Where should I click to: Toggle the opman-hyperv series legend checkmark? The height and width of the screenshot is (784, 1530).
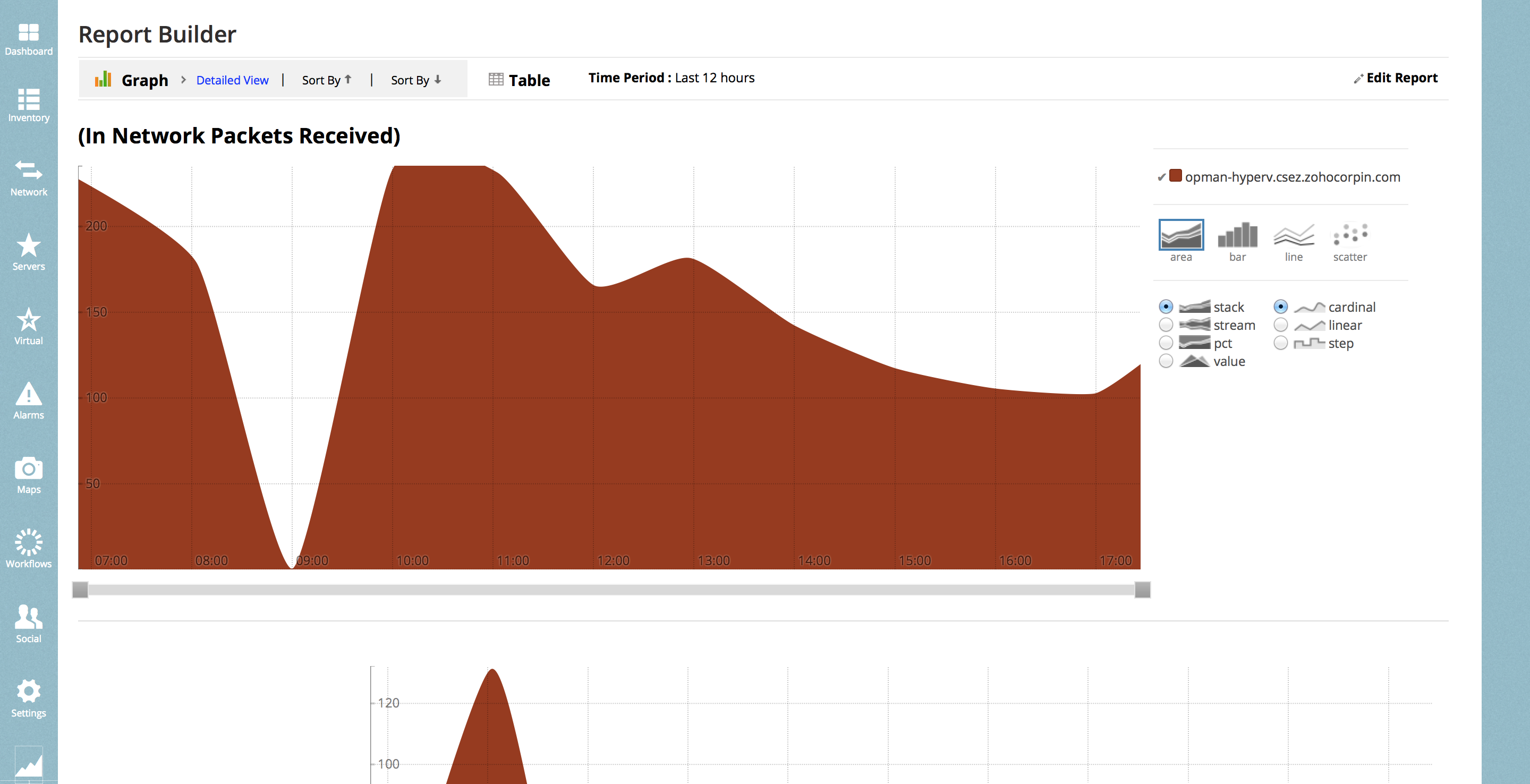[x=1162, y=177]
